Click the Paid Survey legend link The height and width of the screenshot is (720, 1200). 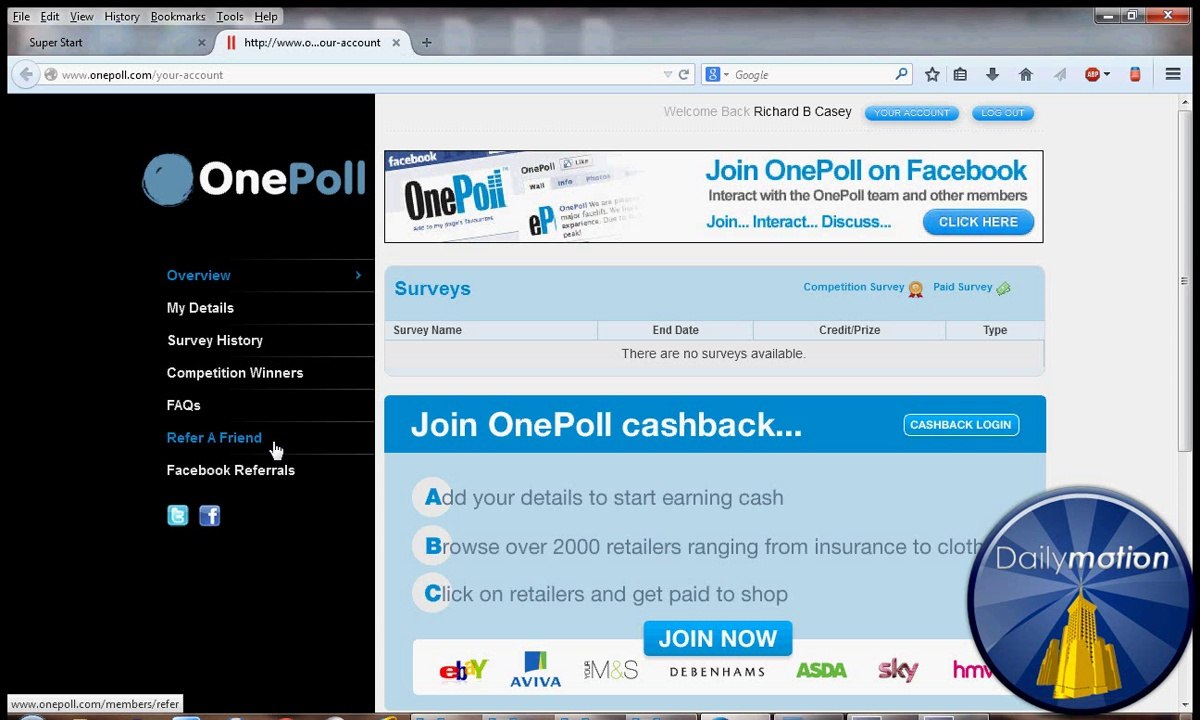click(963, 287)
